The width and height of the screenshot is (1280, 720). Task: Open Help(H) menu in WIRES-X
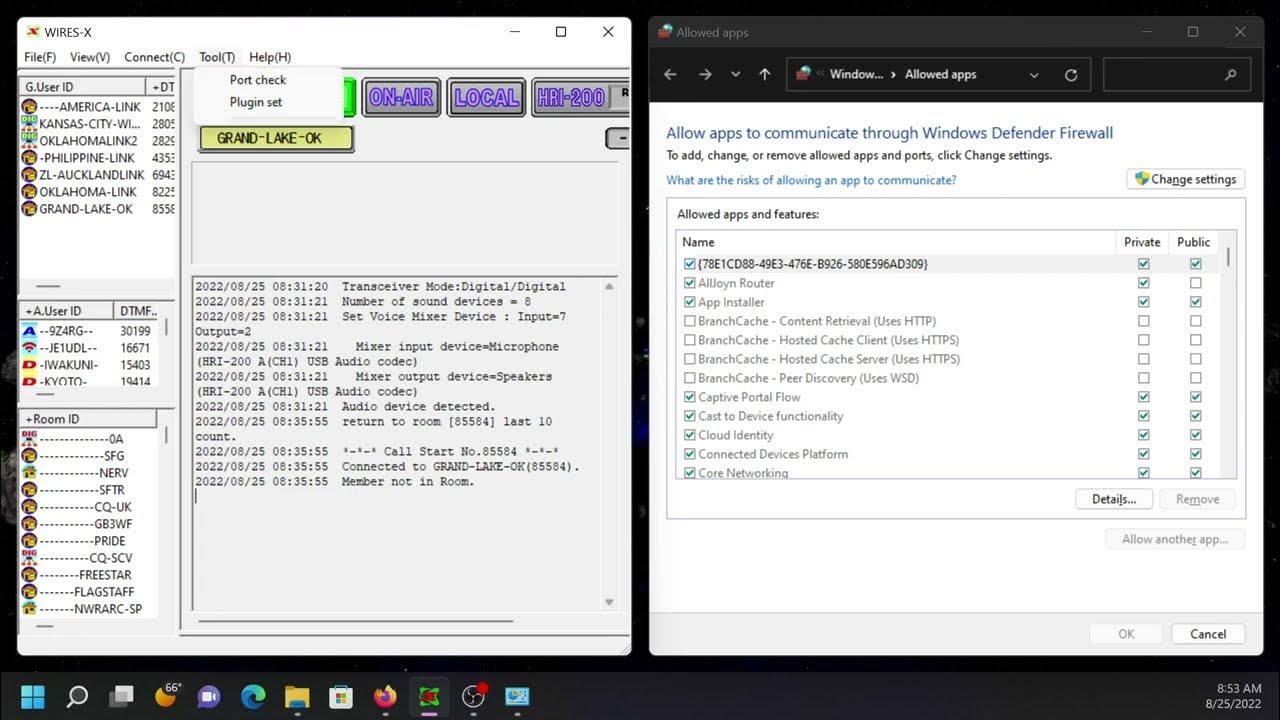[270, 57]
